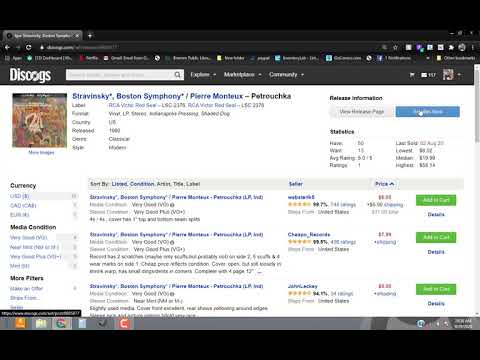
Task: Filter by Very Good Plus media condition
Action: 36,257
